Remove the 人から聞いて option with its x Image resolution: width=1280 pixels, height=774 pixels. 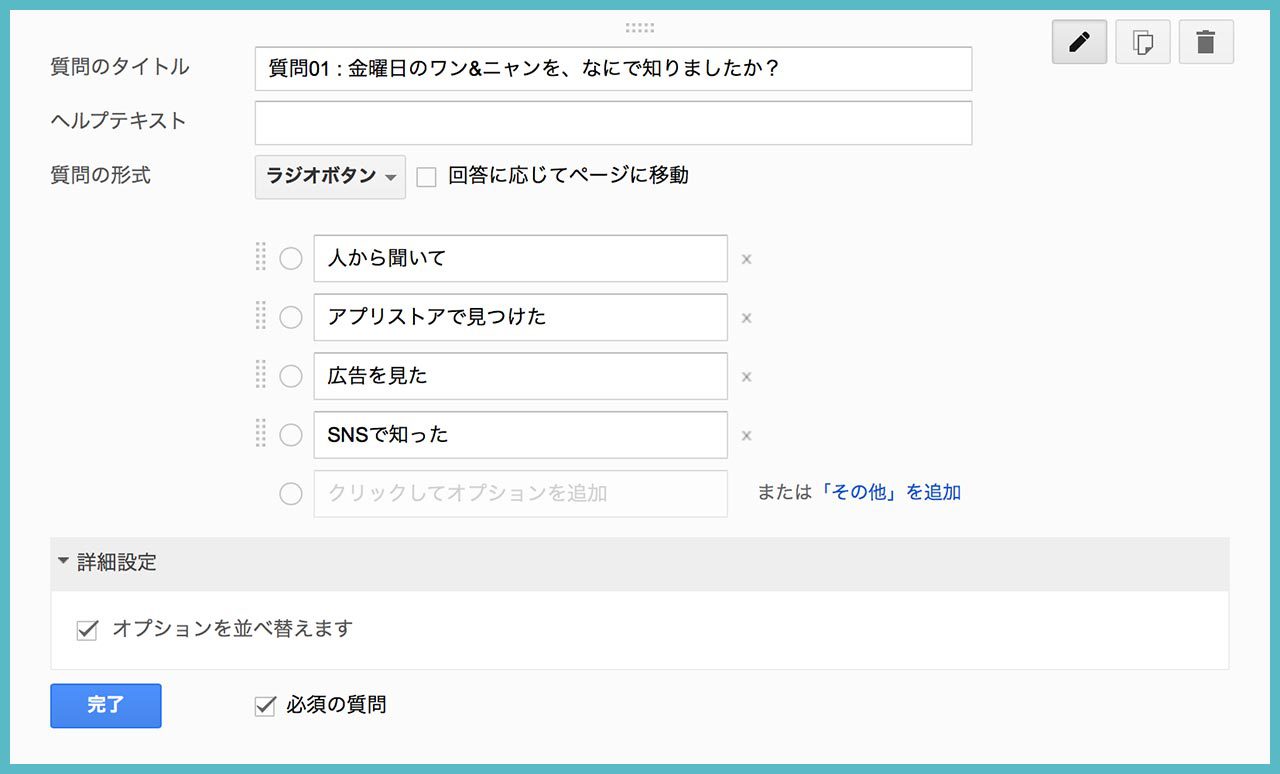[x=746, y=259]
